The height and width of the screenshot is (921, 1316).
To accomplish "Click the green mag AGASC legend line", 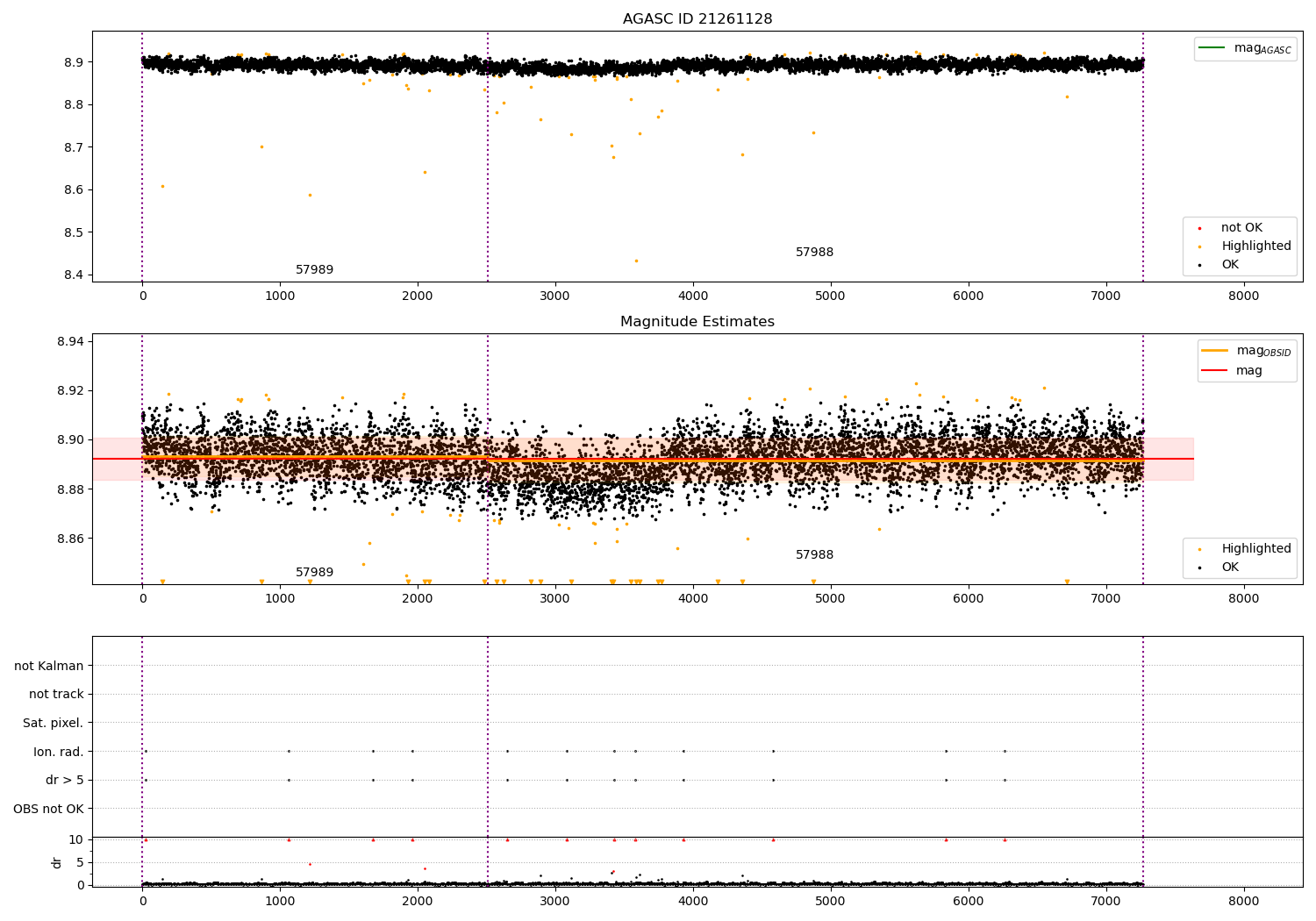I will 1212,48.
